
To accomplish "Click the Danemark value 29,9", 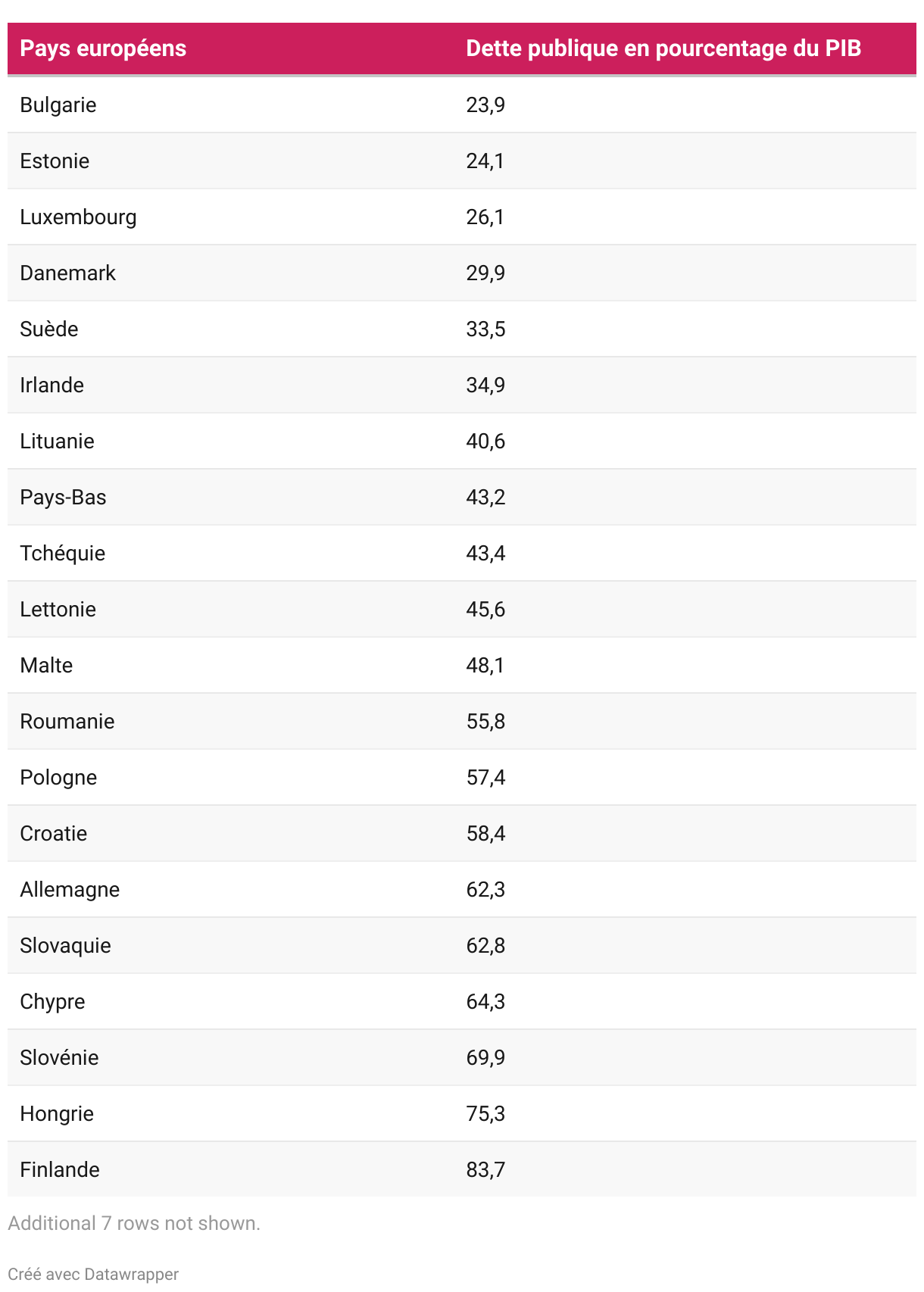I will 485,273.
